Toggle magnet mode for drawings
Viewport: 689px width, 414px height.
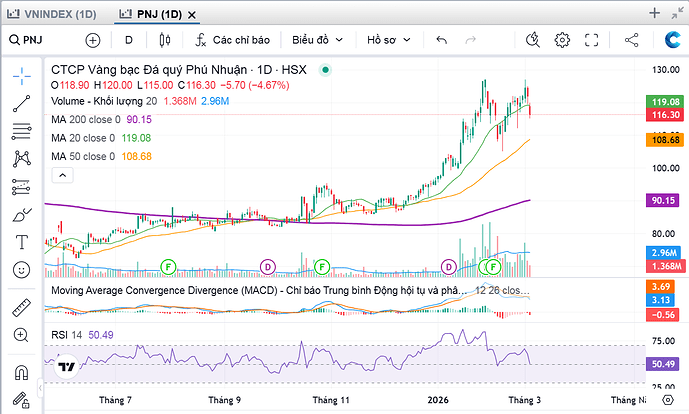point(21,374)
